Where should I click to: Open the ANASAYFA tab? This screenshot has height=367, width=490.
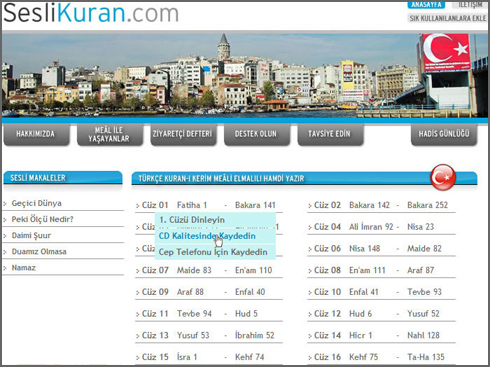[426, 5]
